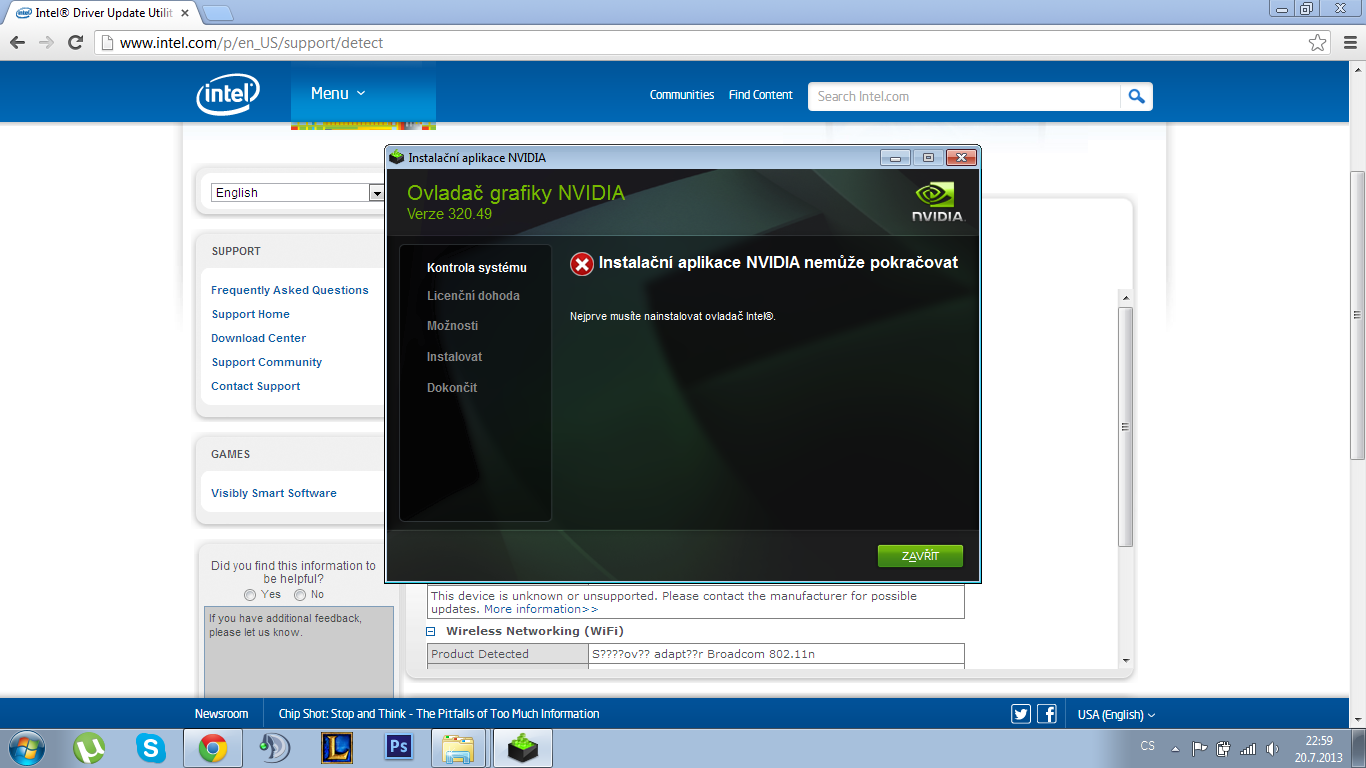
Task: Click the Kontrola systému step in the installer
Action: tap(477, 268)
